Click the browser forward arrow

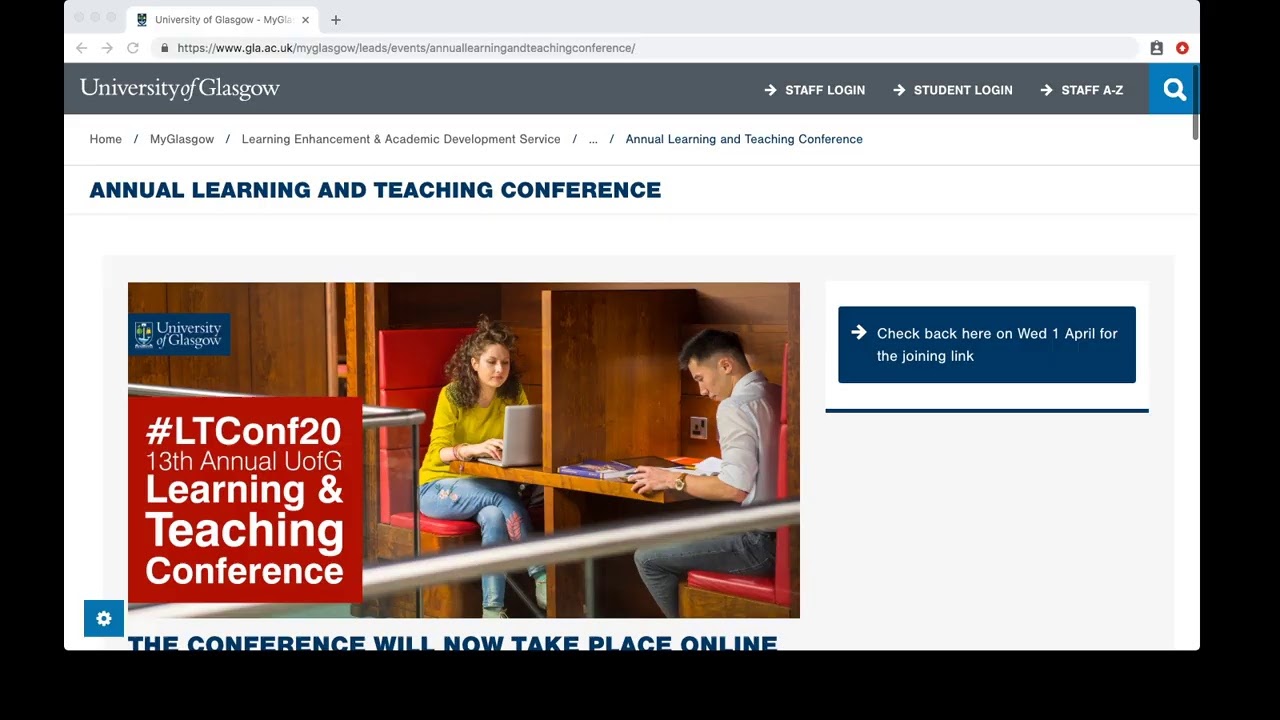pyautogui.click(x=107, y=48)
